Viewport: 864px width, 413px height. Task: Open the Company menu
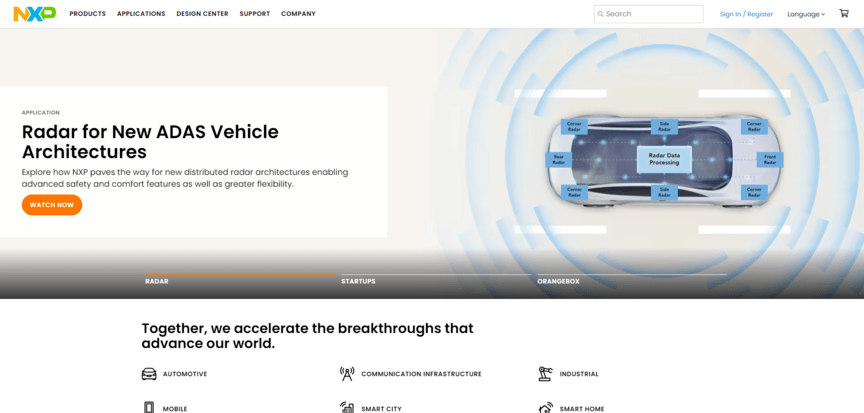pos(298,14)
